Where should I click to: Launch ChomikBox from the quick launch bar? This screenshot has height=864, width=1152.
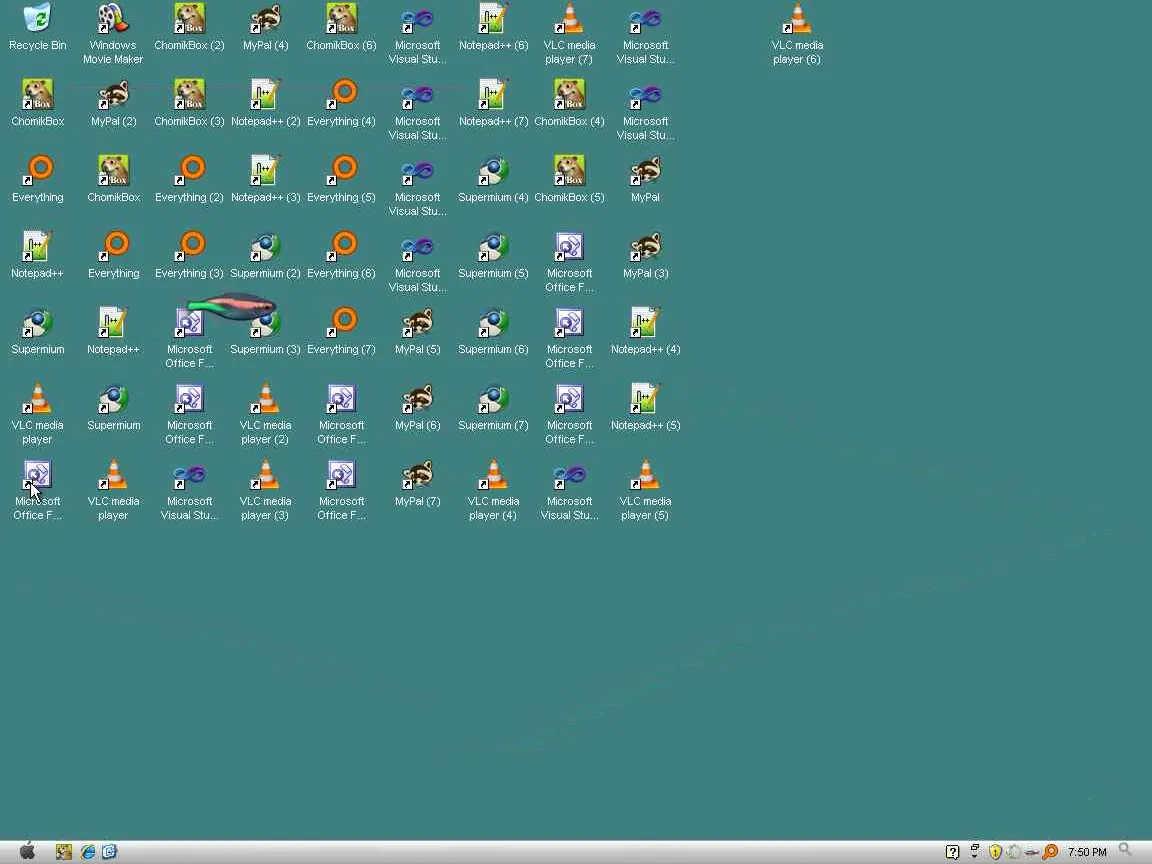tap(64, 852)
